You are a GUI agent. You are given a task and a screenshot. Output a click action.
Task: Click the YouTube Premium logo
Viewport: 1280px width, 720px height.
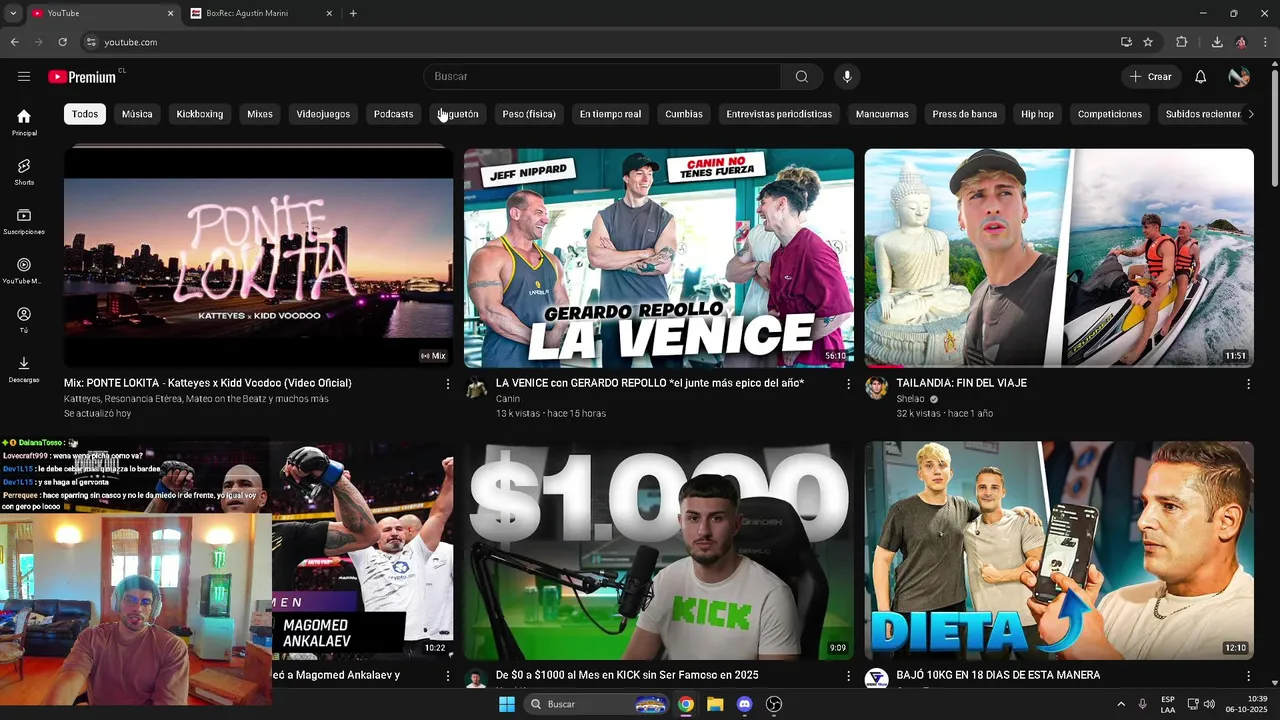pos(82,77)
